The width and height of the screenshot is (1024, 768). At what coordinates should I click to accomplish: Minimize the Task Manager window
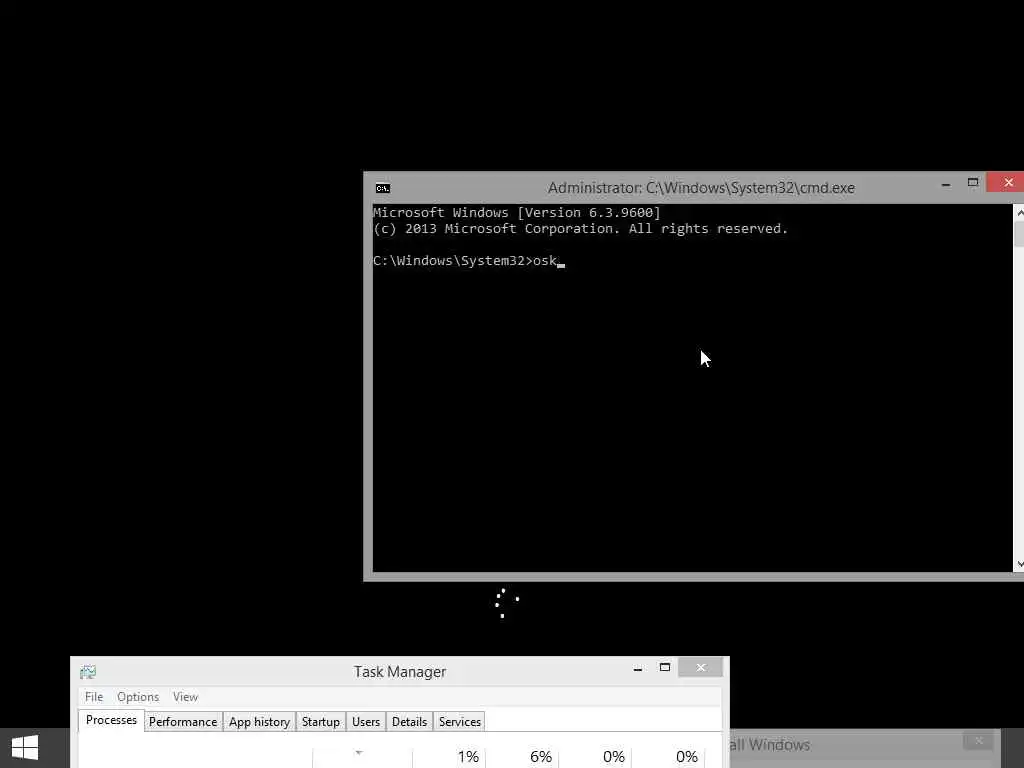coord(637,668)
